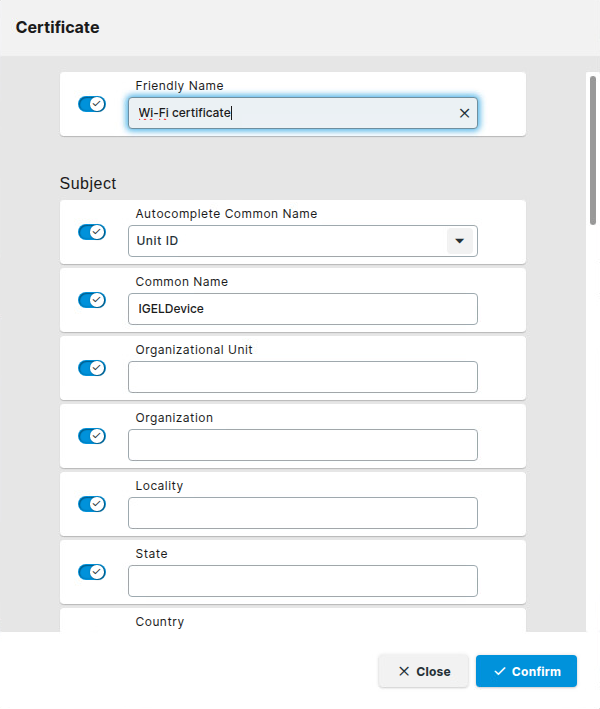Disable the Locality toggle switch

click(x=92, y=504)
